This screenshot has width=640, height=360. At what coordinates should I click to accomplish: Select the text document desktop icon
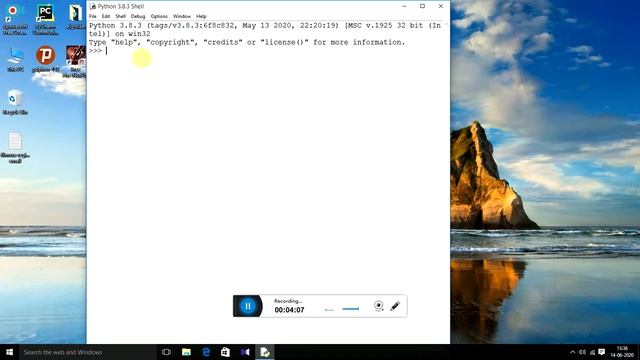click(x=15, y=147)
